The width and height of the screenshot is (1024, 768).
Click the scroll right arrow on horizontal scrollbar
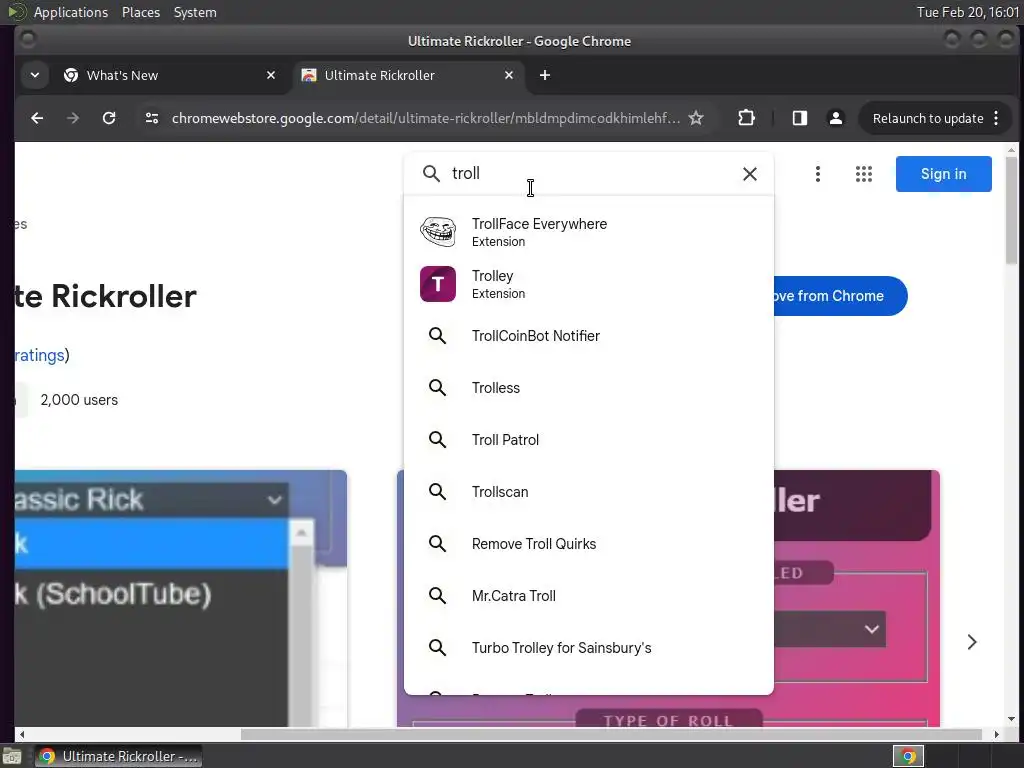pyautogui.click(x=997, y=735)
